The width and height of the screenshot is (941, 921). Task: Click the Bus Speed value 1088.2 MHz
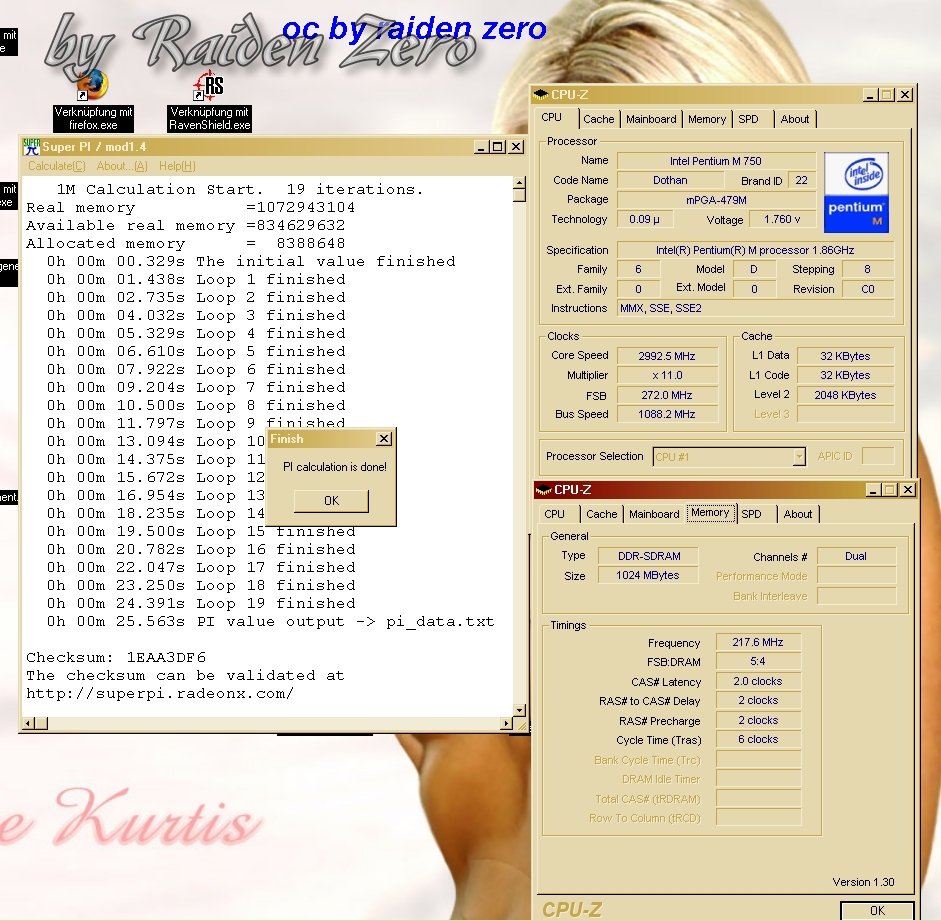pos(667,414)
